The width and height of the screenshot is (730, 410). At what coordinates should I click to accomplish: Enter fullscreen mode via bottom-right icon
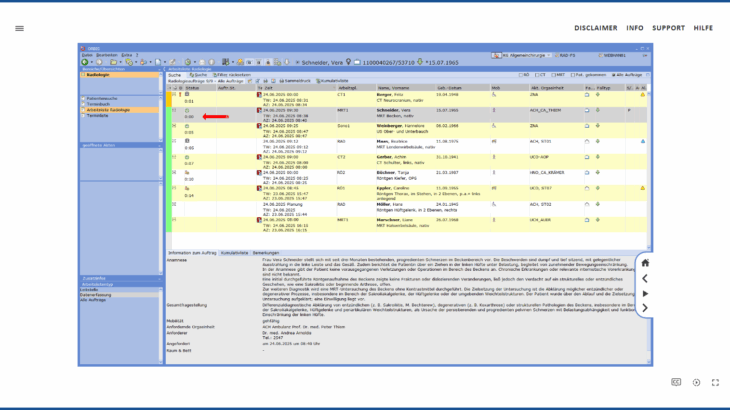715,382
